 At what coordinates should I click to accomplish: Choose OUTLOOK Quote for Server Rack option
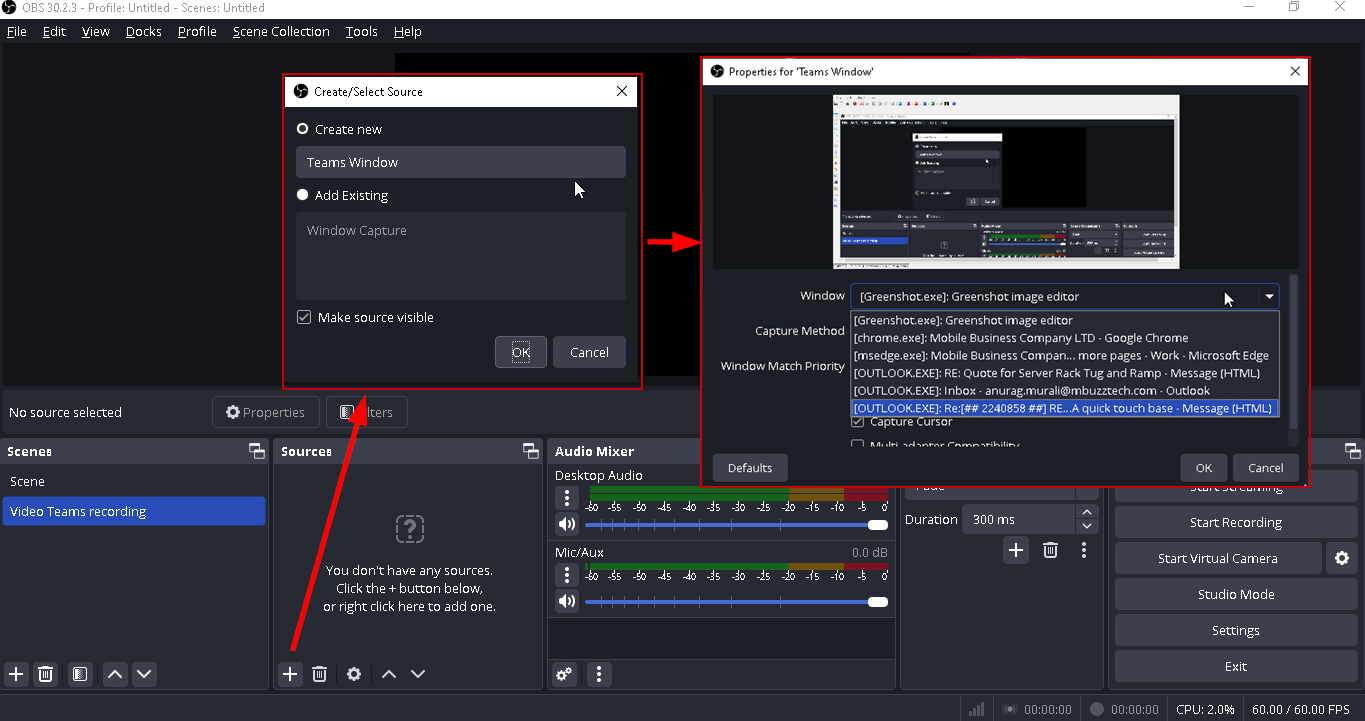coord(1065,373)
